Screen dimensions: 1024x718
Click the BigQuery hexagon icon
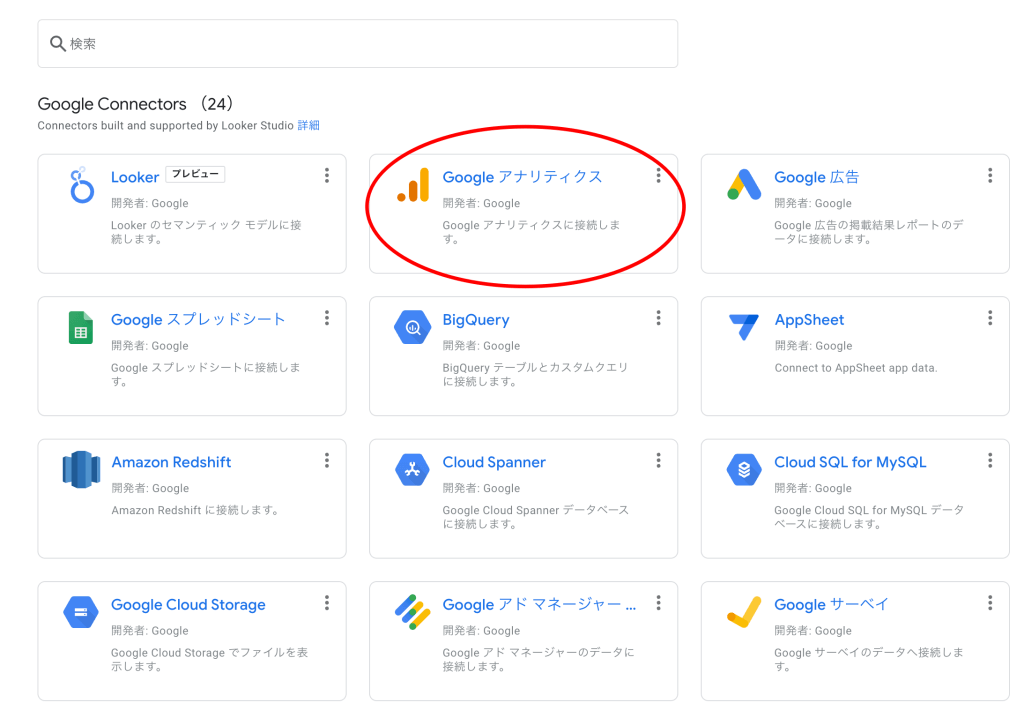(x=413, y=327)
